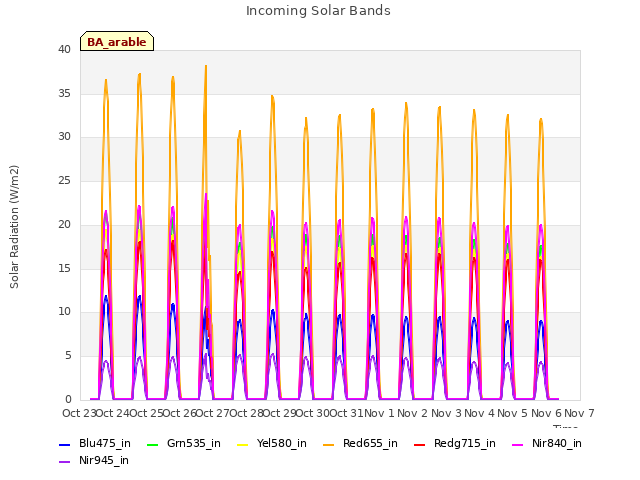Click the Oct 23 x-axis tick label
The image size is (640, 480).
(79, 414)
